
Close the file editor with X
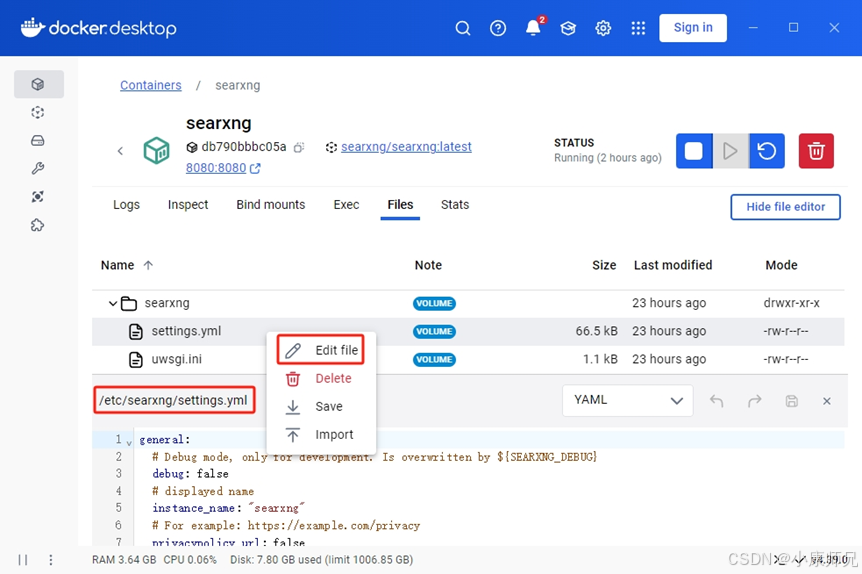click(826, 401)
